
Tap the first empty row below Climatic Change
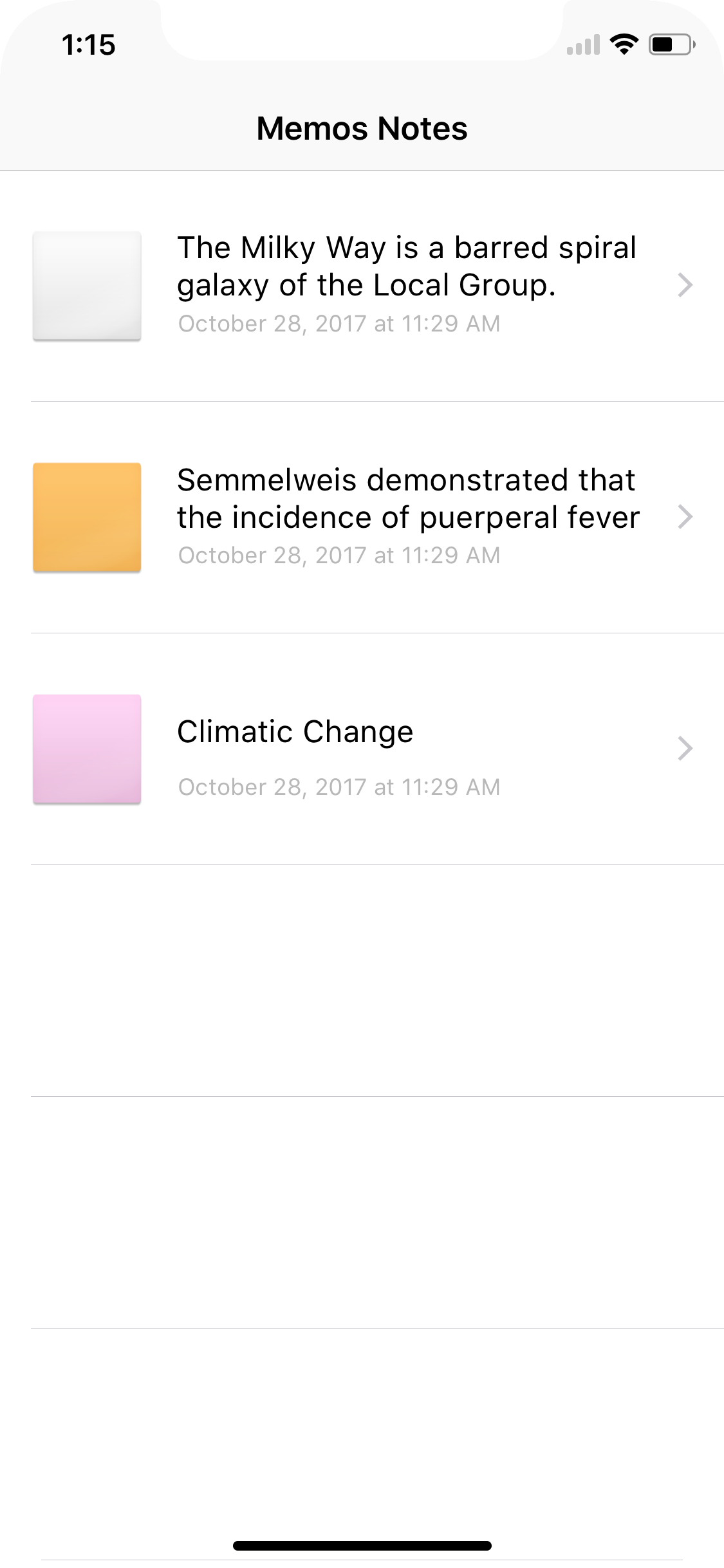[x=377, y=980]
